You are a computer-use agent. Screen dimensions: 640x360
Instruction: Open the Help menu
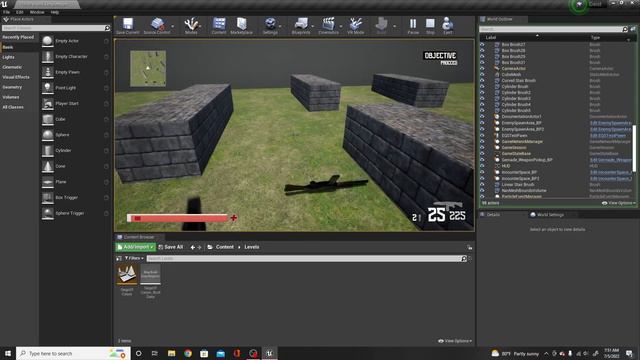point(55,12)
